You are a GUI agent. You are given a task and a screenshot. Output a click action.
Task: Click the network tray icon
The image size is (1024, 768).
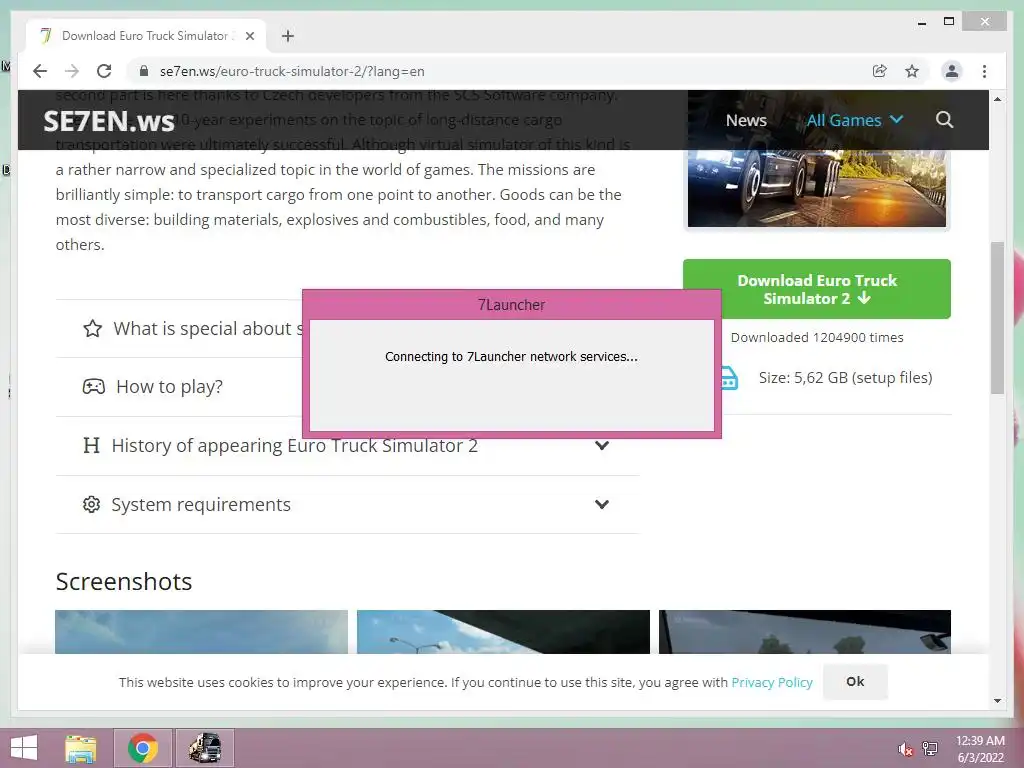930,749
